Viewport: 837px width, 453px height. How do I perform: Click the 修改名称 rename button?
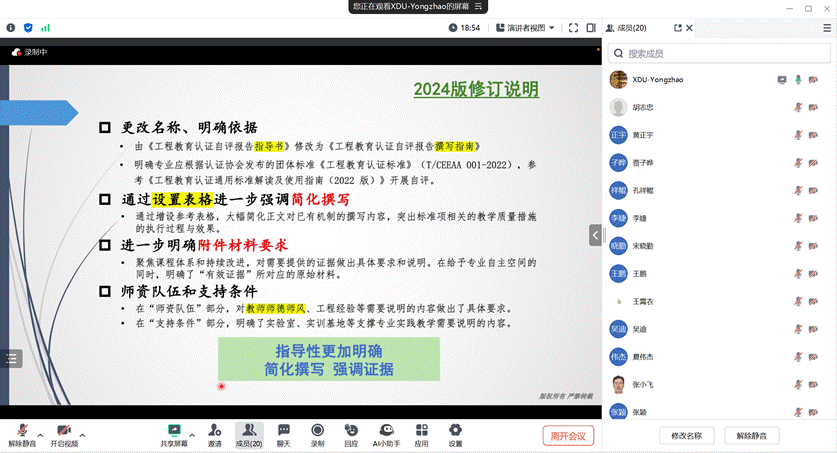pyautogui.click(x=686, y=436)
